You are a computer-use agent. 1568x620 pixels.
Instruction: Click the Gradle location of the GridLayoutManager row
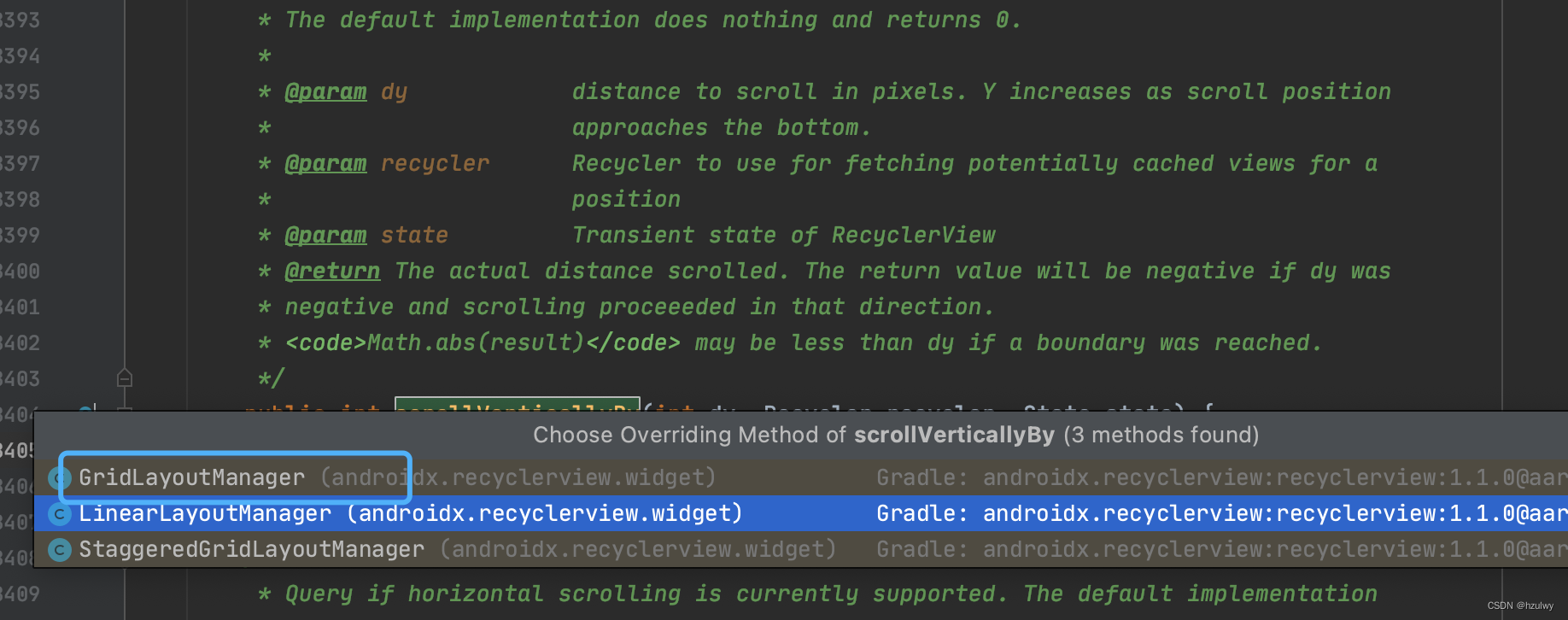pos(1222,477)
